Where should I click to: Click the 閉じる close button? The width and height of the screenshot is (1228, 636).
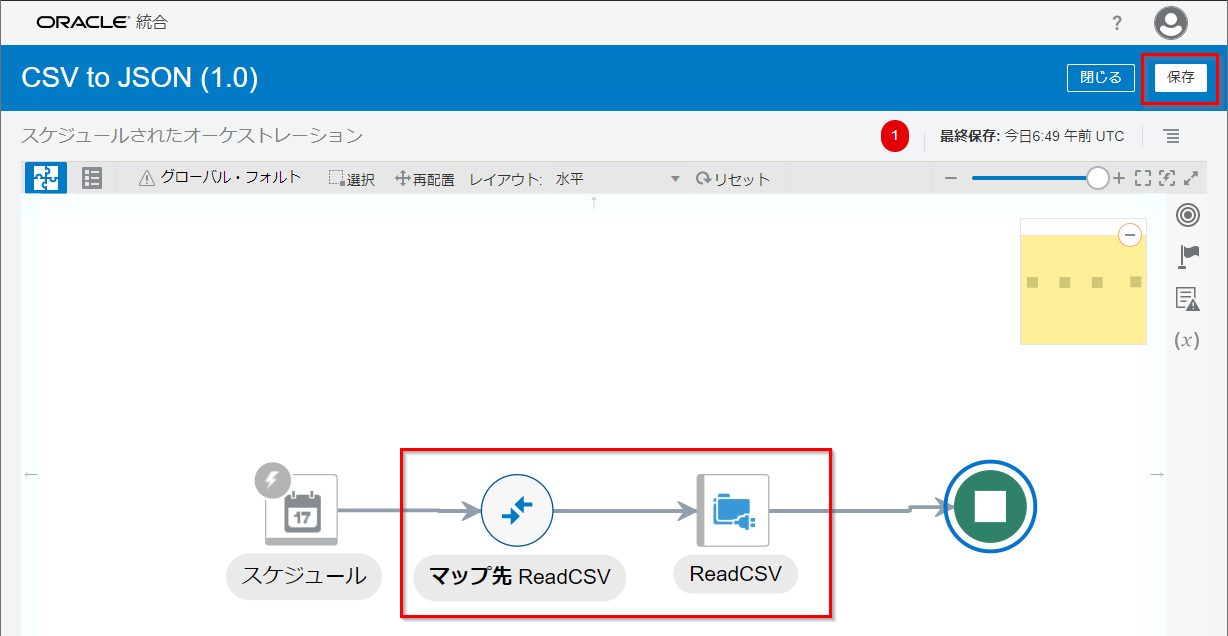[1101, 77]
